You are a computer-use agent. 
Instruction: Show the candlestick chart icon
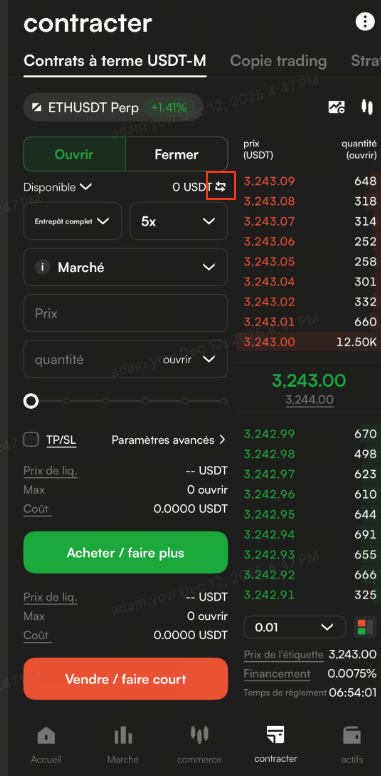click(x=367, y=106)
